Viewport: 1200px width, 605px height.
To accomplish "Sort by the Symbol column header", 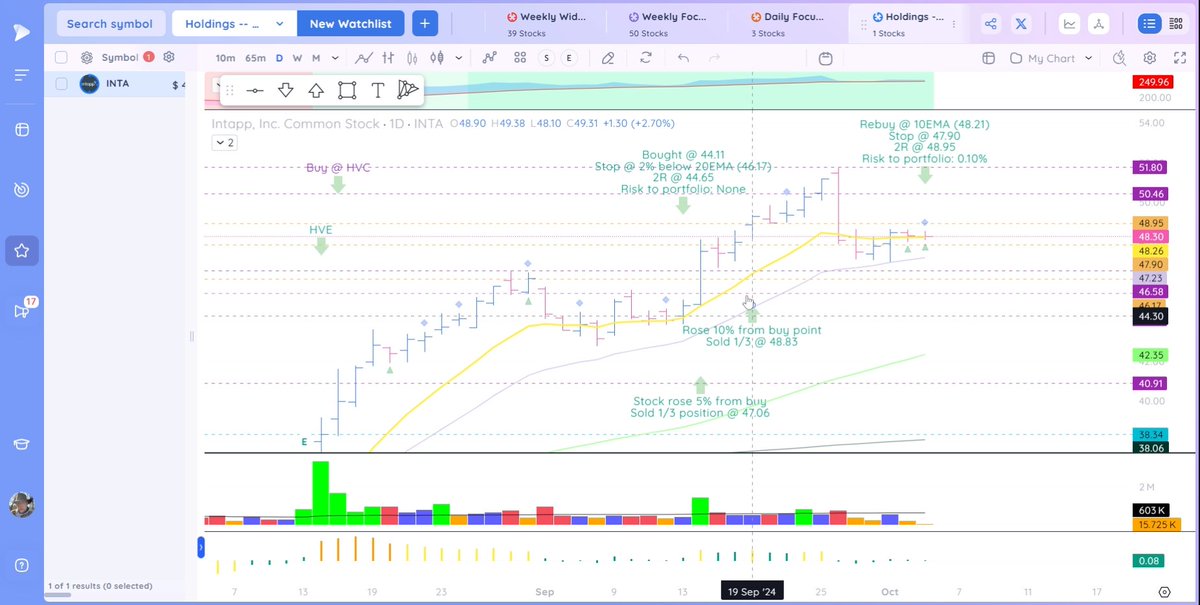I will click(119, 58).
